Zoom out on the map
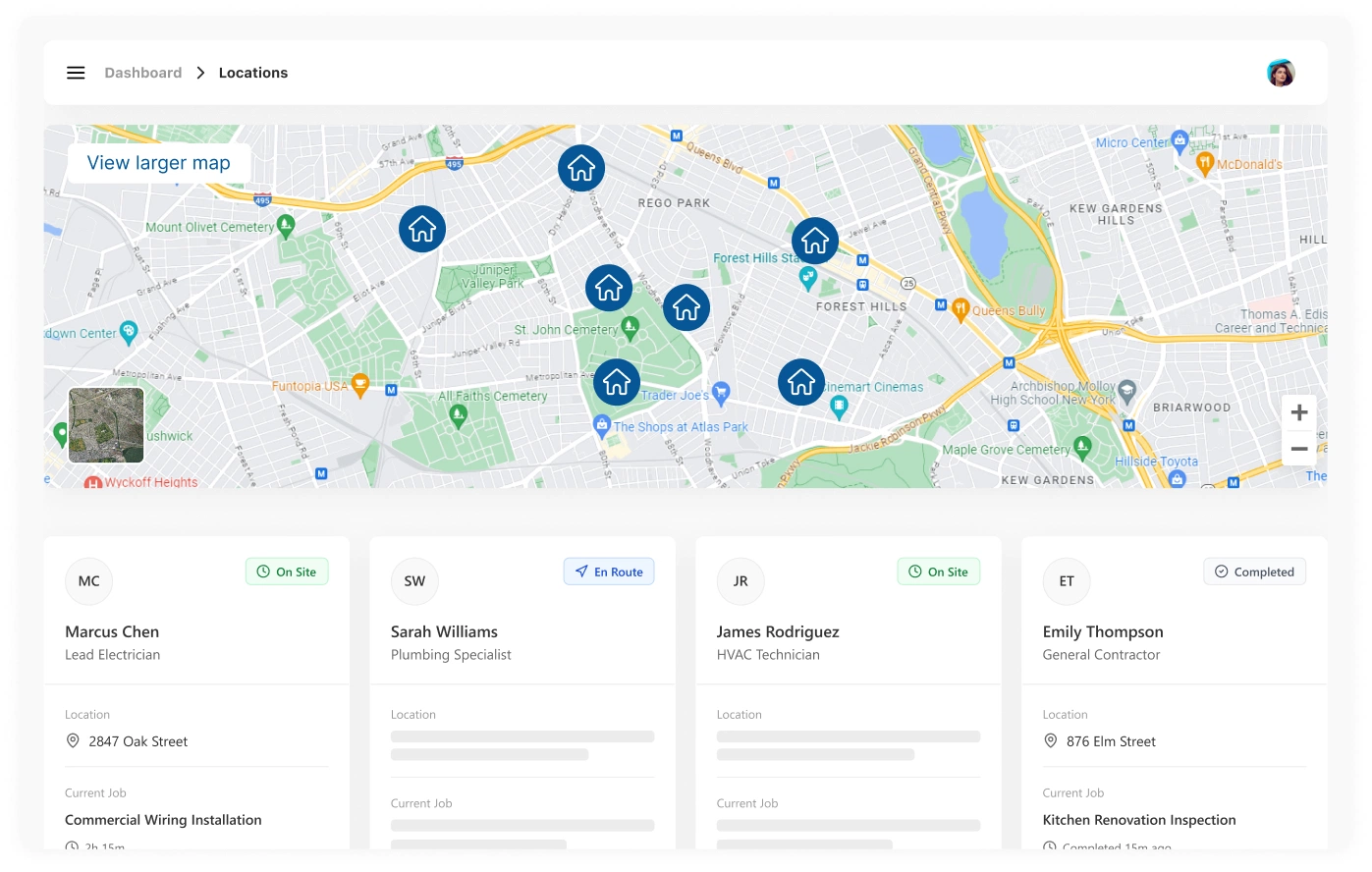Image resolution: width=1372 pixels, height=872 pixels. (1298, 449)
